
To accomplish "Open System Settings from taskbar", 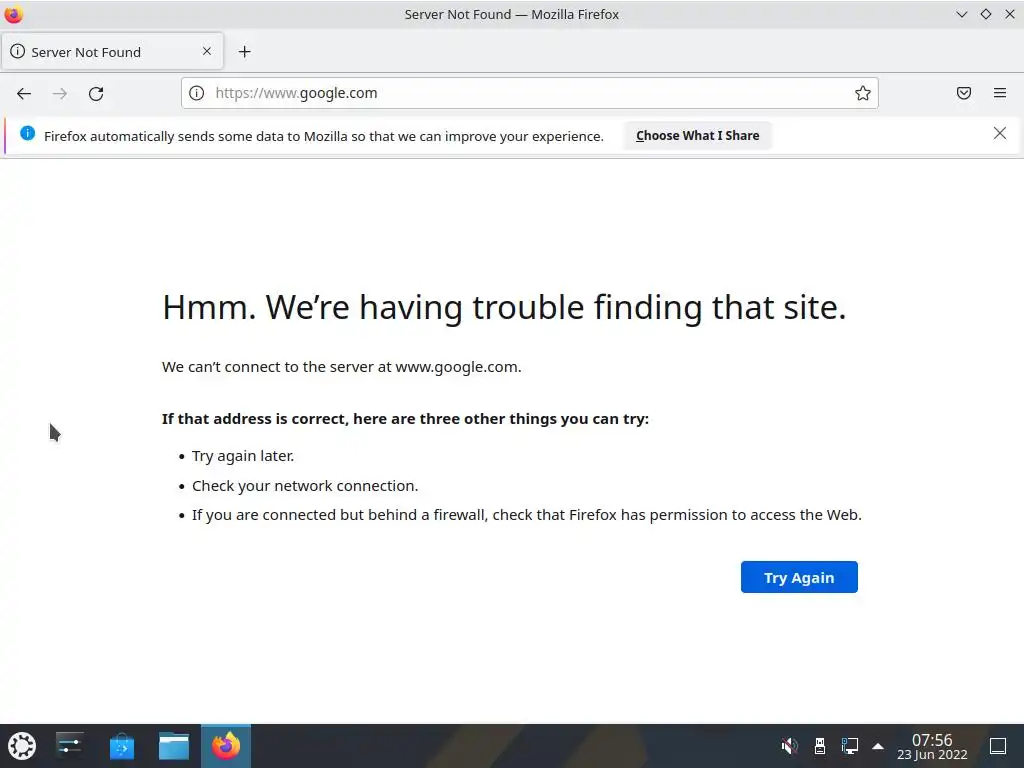I will [x=69, y=746].
